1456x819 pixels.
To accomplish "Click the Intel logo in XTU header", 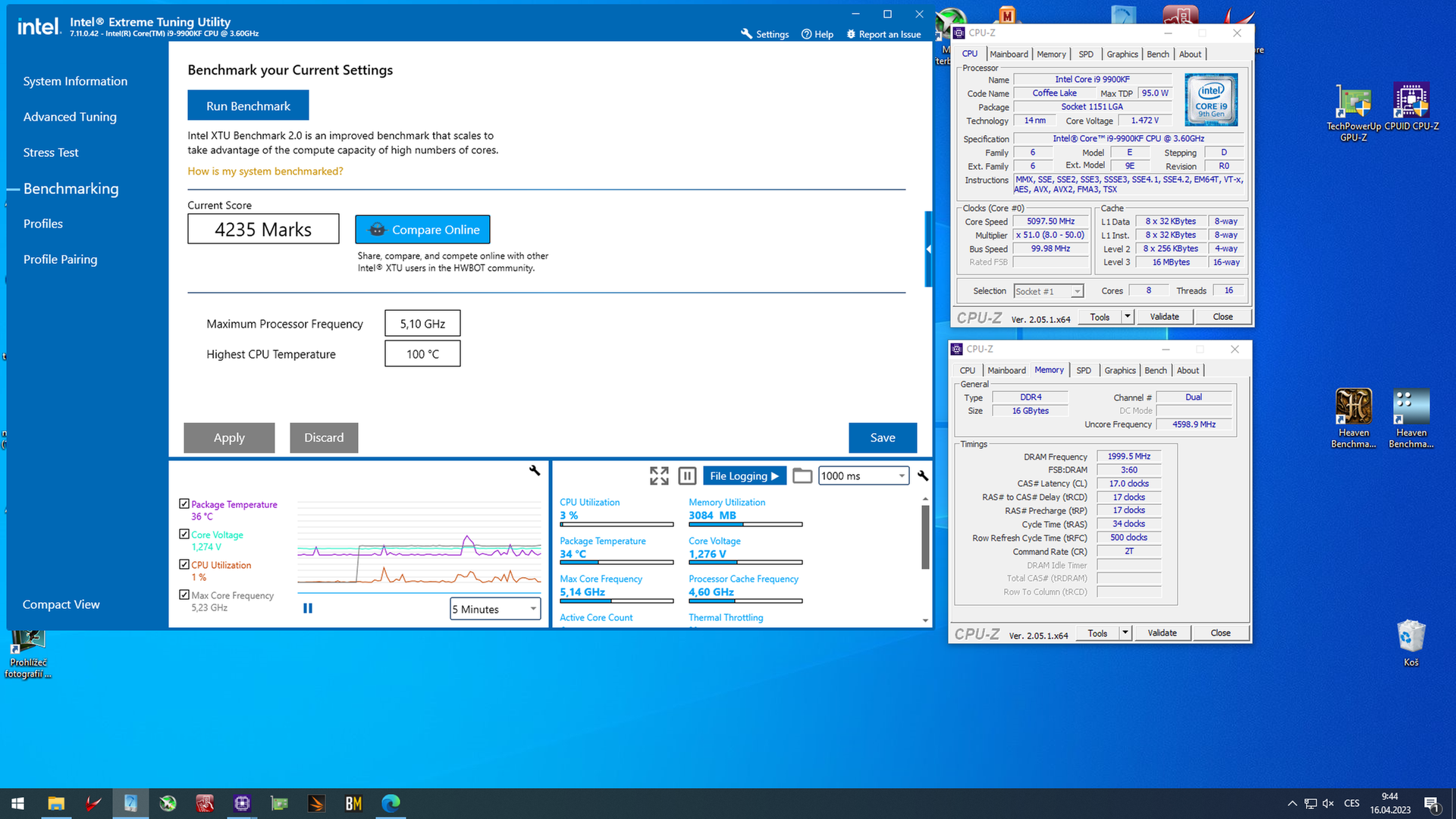I will point(38,27).
